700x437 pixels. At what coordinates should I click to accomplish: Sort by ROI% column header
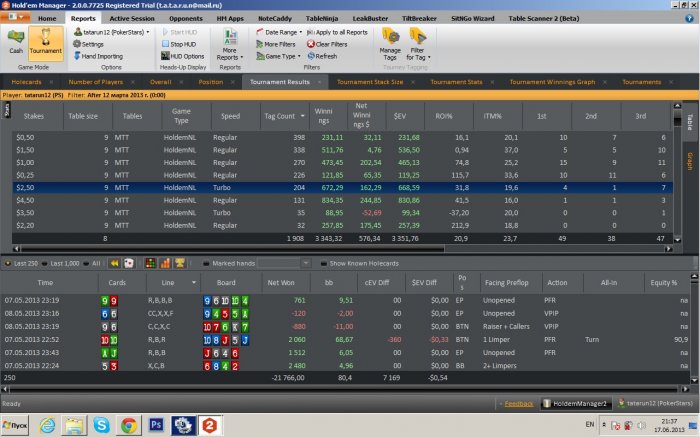(x=444, y=116)
